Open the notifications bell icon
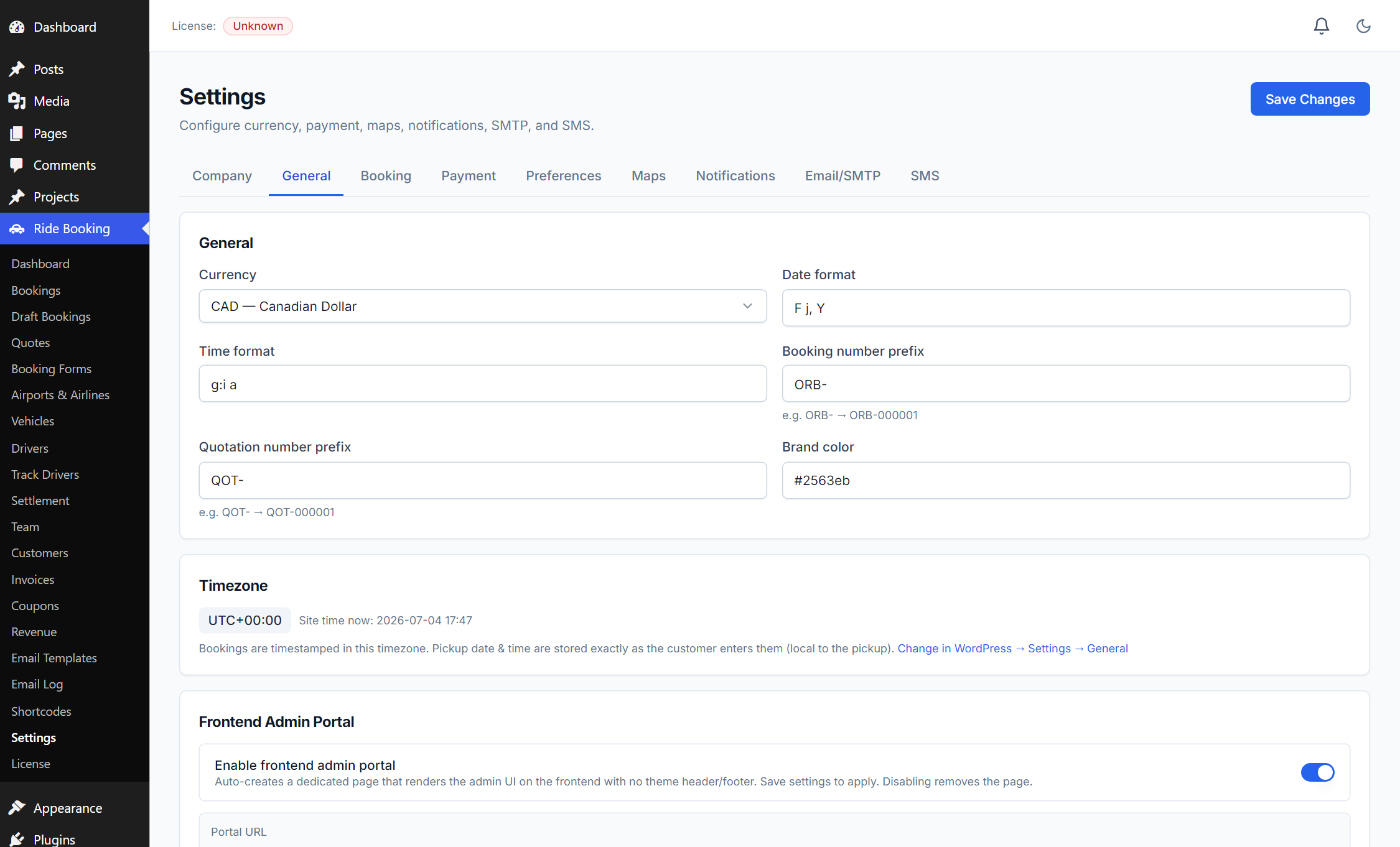Screen dimensions: 1400x847 click(1321, 26)
